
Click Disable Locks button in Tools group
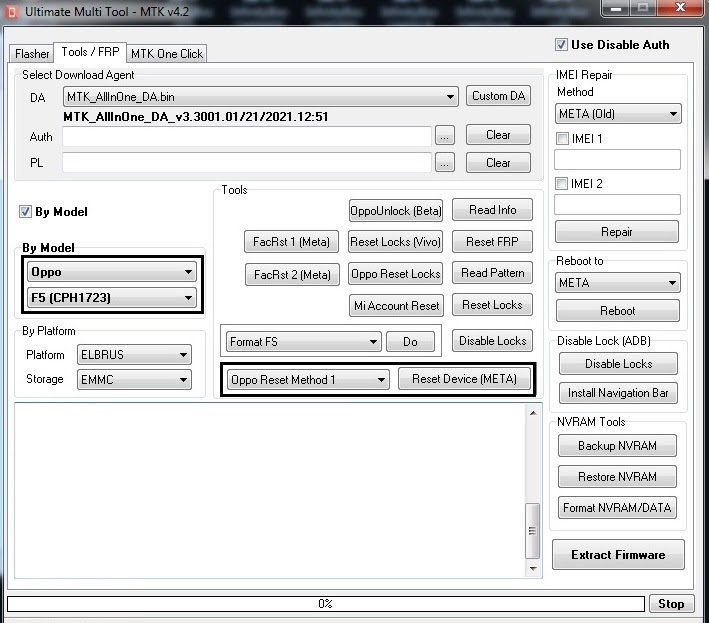pos(492,341)
